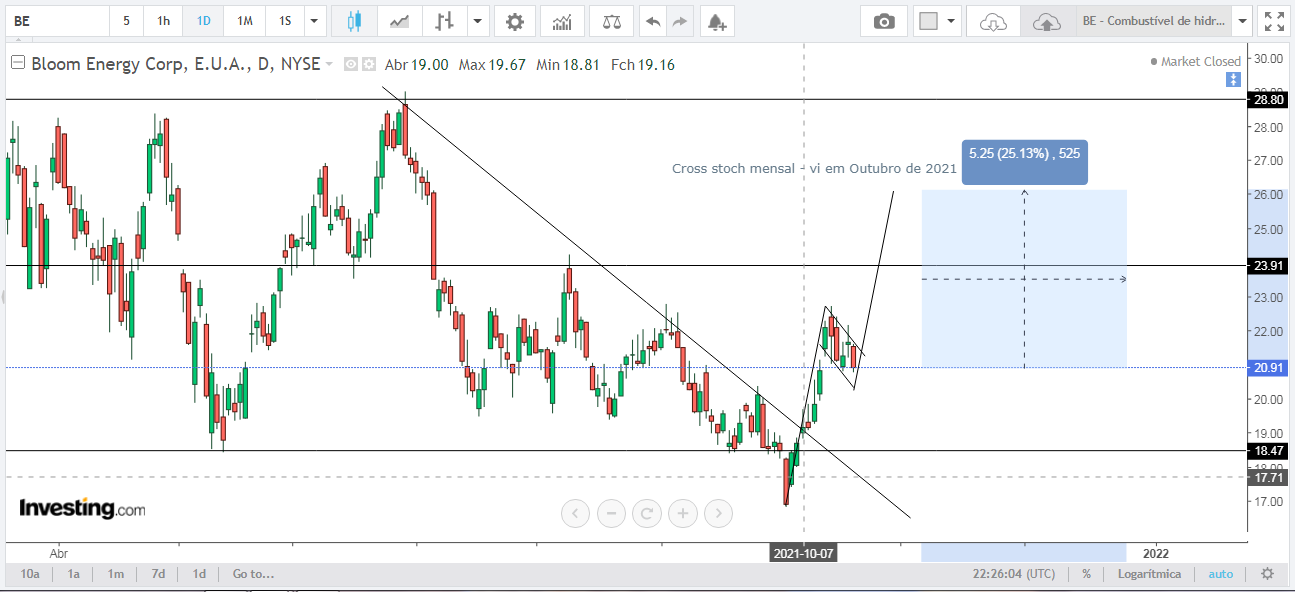Viewport: 1295px width, 592px height.
Task: Click the 23.91 price label
Action: 1268,265
